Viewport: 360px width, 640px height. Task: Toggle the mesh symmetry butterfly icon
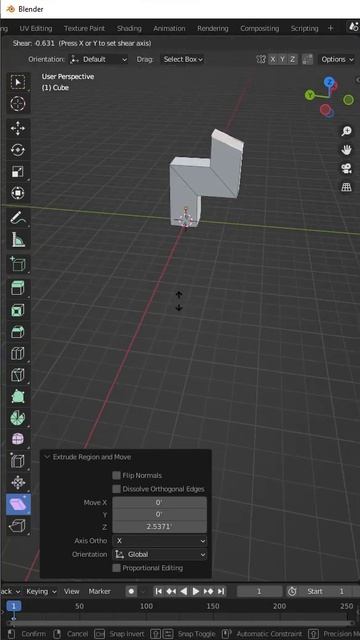[261, 59]
